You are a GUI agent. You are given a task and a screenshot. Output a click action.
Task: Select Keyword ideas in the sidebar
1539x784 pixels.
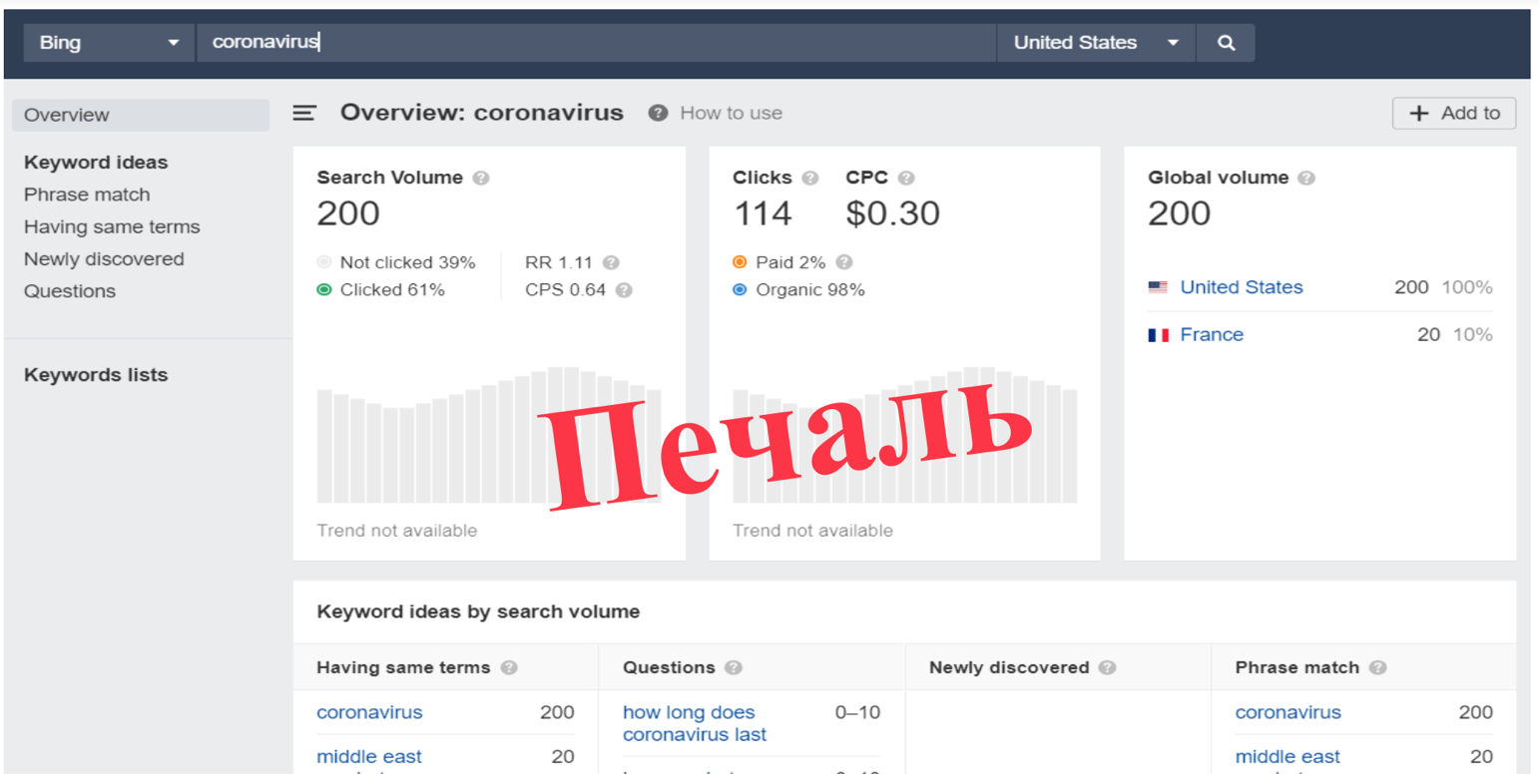pos(95,162)
